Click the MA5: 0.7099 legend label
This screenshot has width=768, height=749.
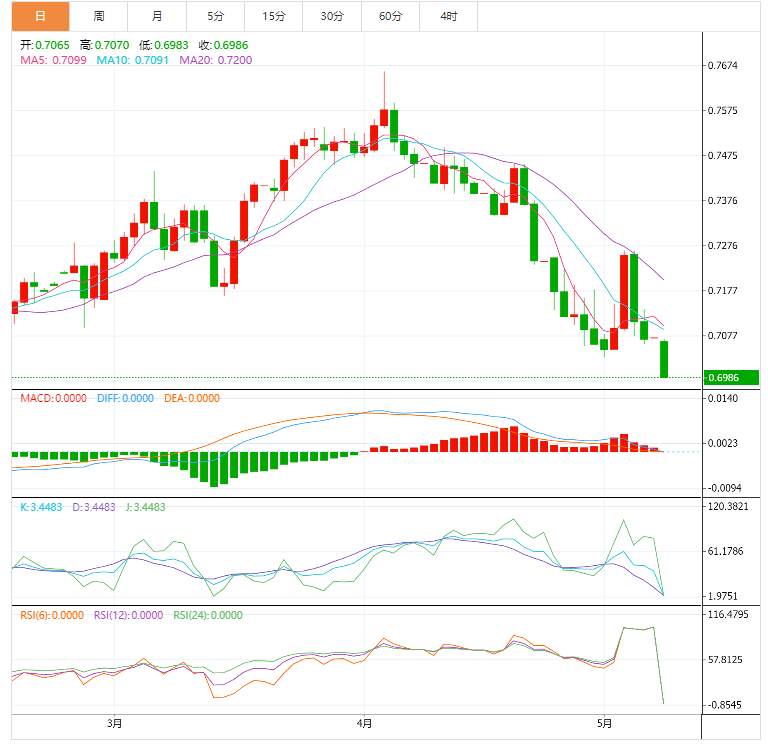[53, 60]
